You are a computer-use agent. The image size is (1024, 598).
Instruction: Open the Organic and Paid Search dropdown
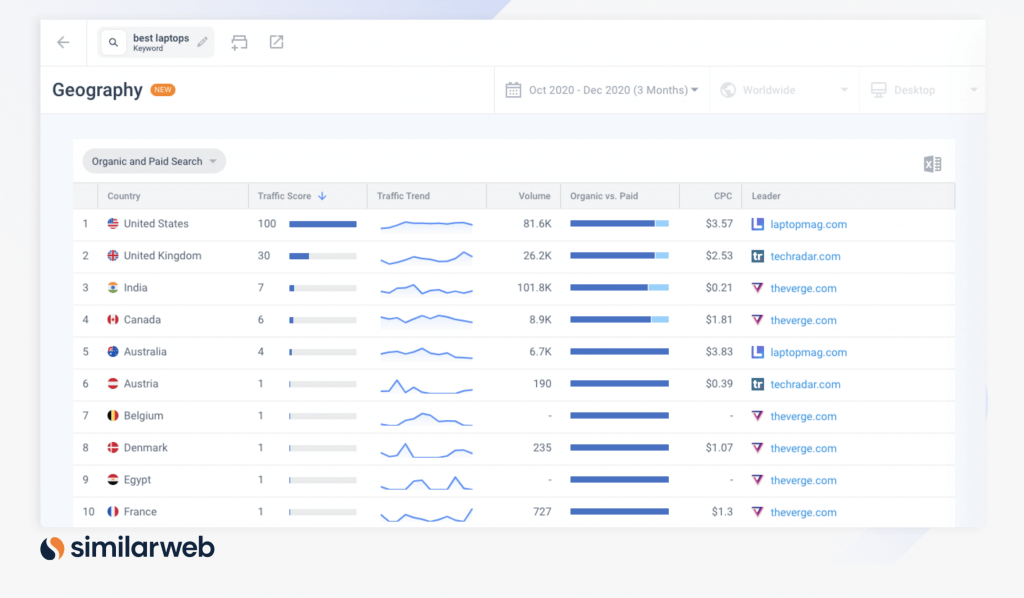point(154,161)
